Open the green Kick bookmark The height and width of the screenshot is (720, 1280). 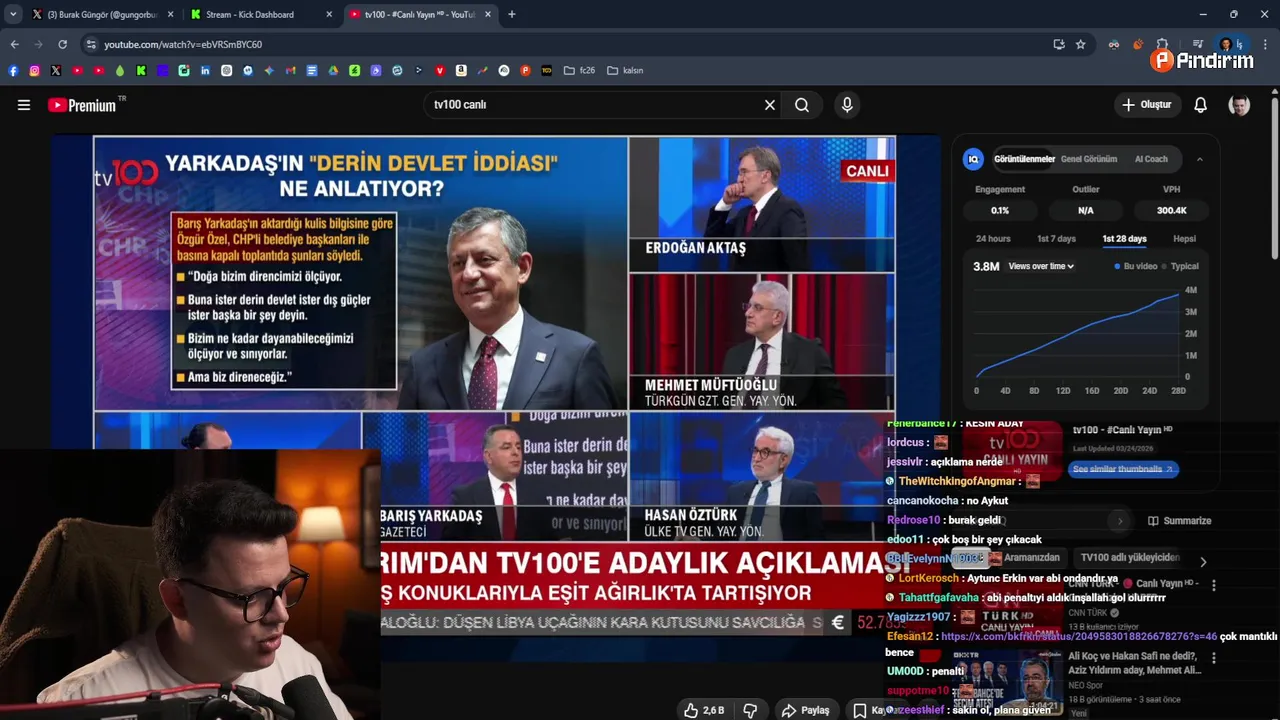pos(141,71)
